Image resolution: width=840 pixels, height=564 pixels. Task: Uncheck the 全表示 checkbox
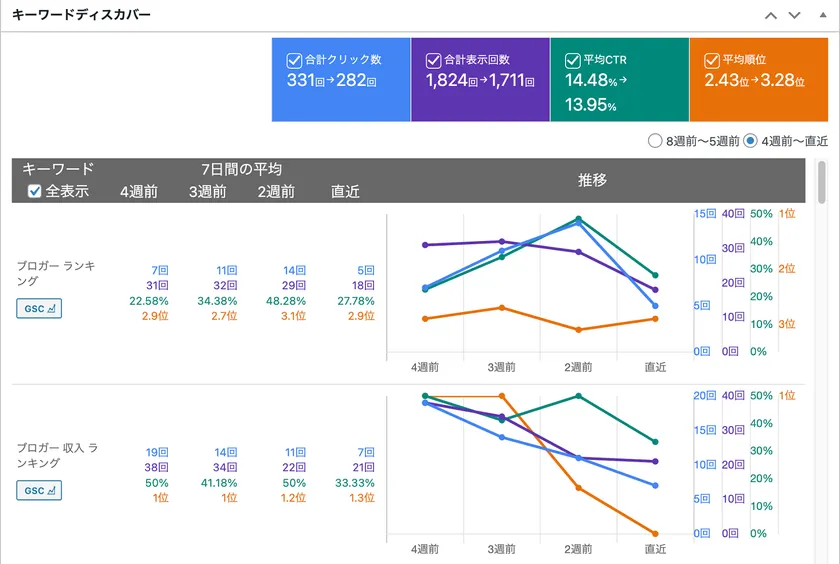coord(35,191)
